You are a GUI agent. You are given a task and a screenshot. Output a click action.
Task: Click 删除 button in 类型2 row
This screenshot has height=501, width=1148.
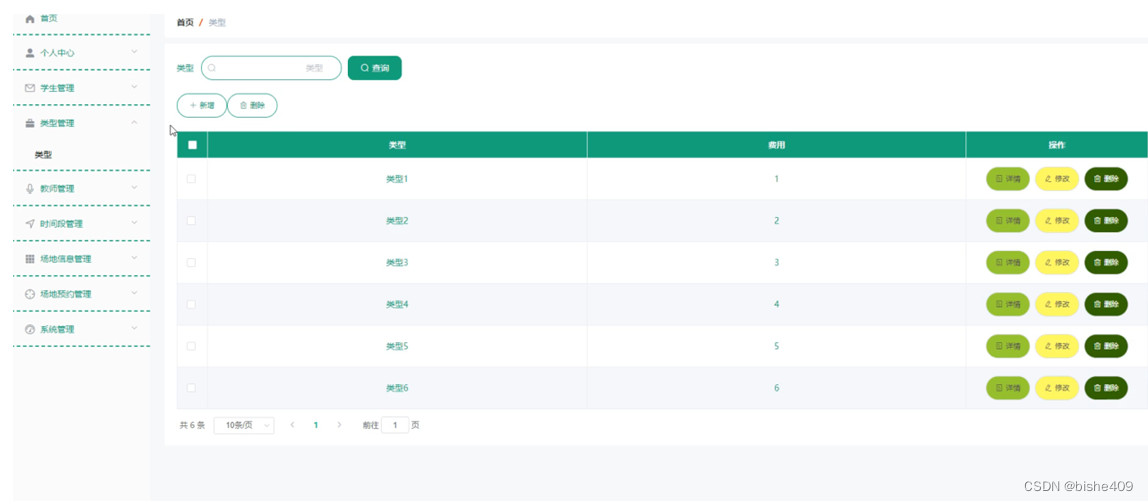coord(1106,220)
